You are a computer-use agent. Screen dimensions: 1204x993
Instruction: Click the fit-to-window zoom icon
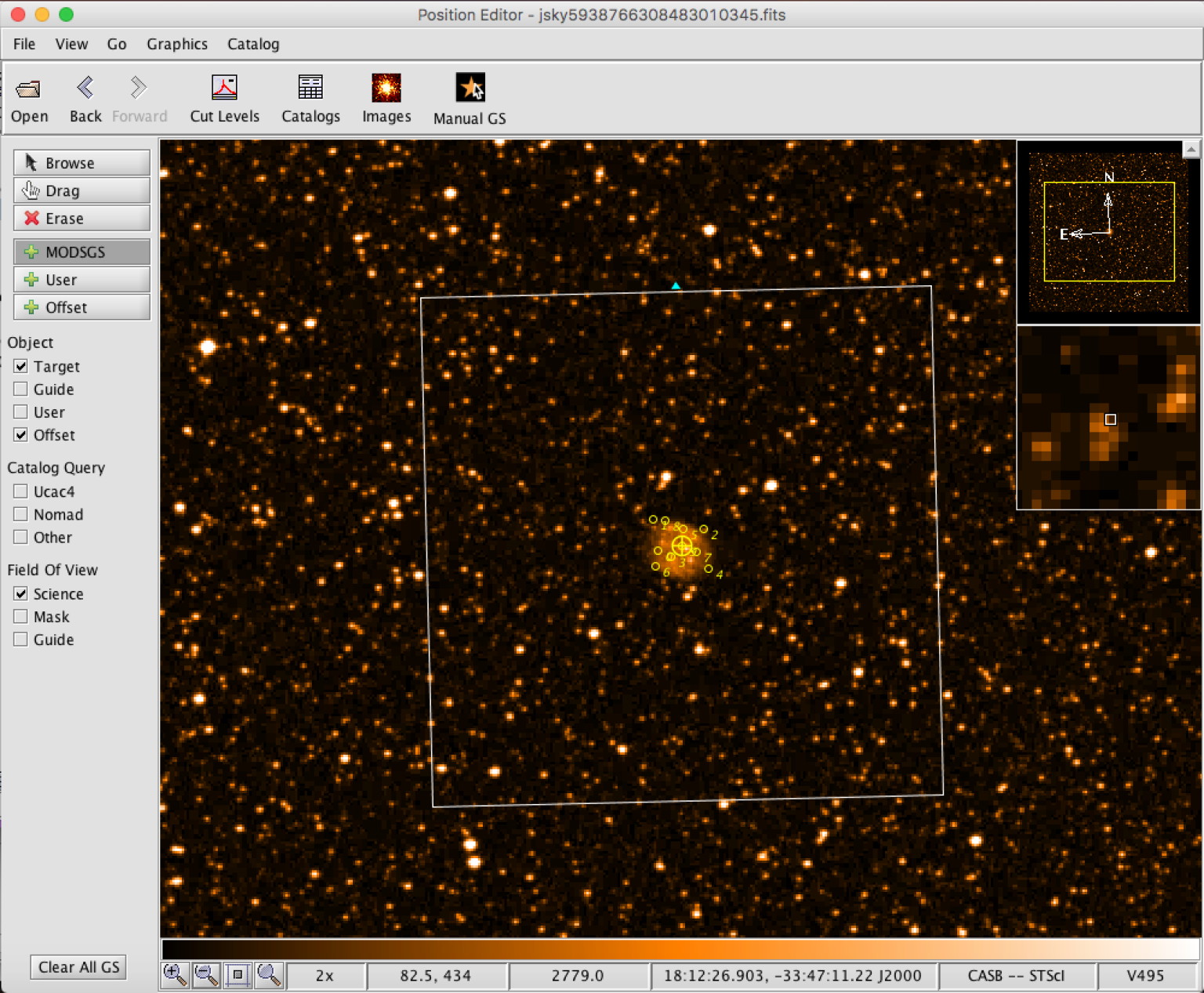(238, 975)
